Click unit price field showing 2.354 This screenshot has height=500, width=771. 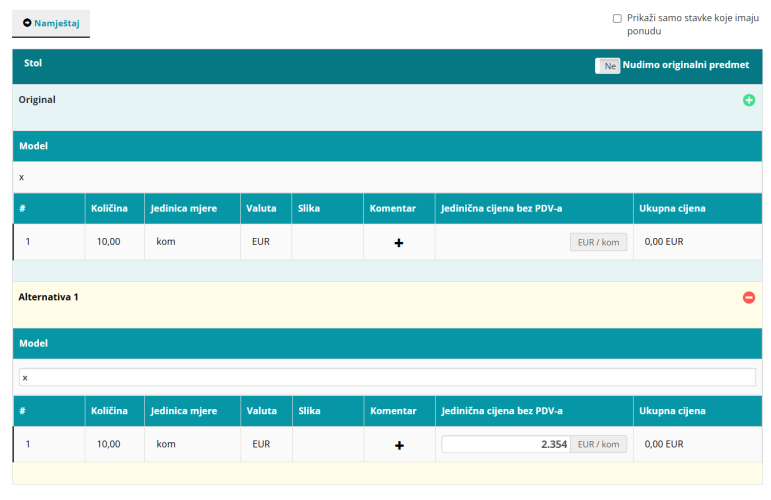click(505, 444)
